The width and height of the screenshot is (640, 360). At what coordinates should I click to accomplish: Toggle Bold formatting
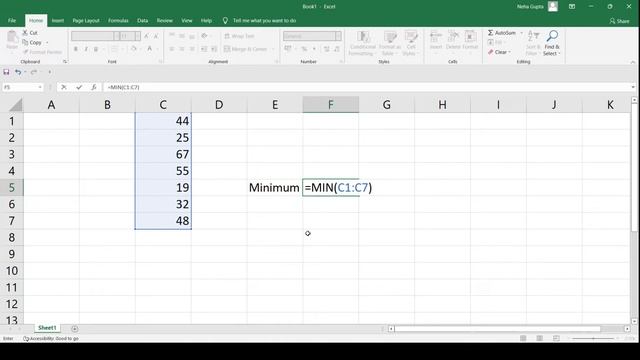[x=76, y=49]
